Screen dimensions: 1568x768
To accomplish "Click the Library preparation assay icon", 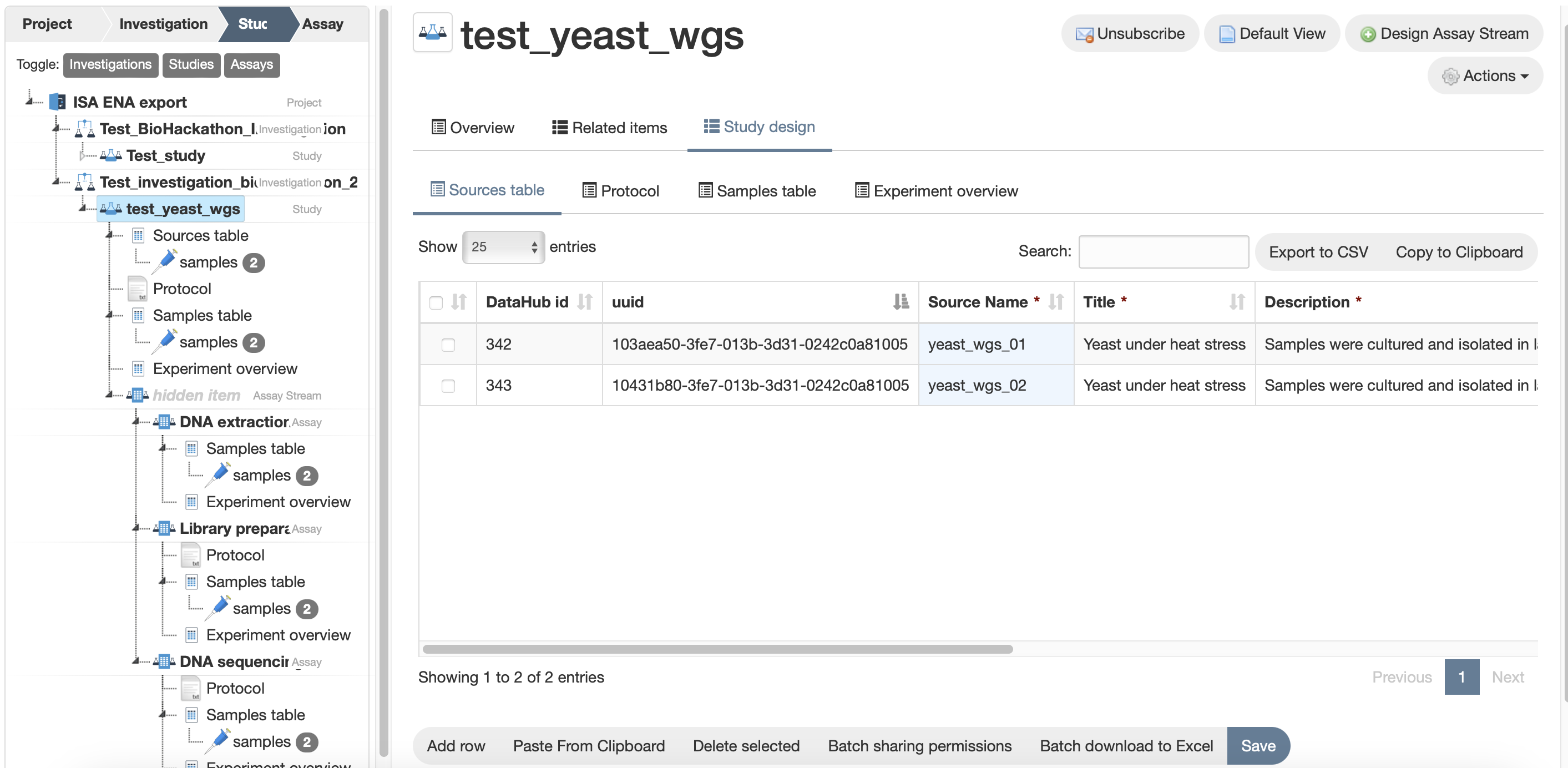I will pos(164,528).
